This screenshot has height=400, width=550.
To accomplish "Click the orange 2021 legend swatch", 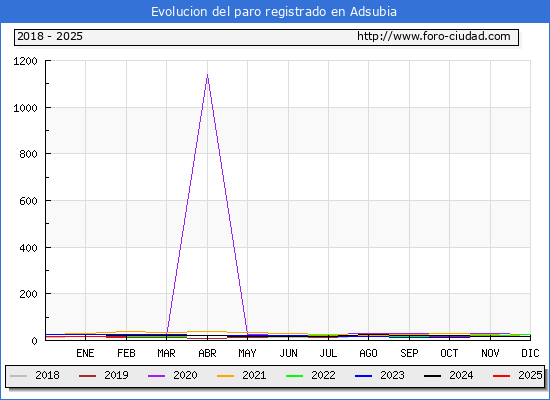I will [x=226, y=376].
